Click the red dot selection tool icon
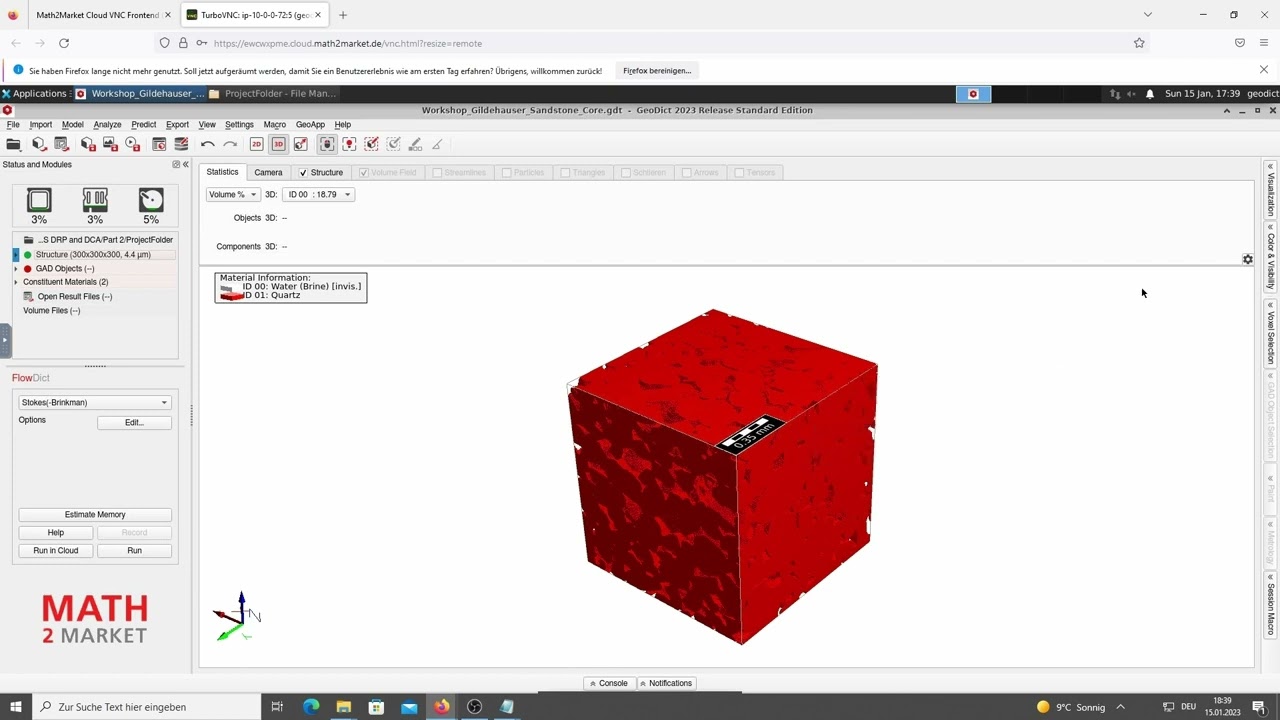 click(x=349, y=144)
